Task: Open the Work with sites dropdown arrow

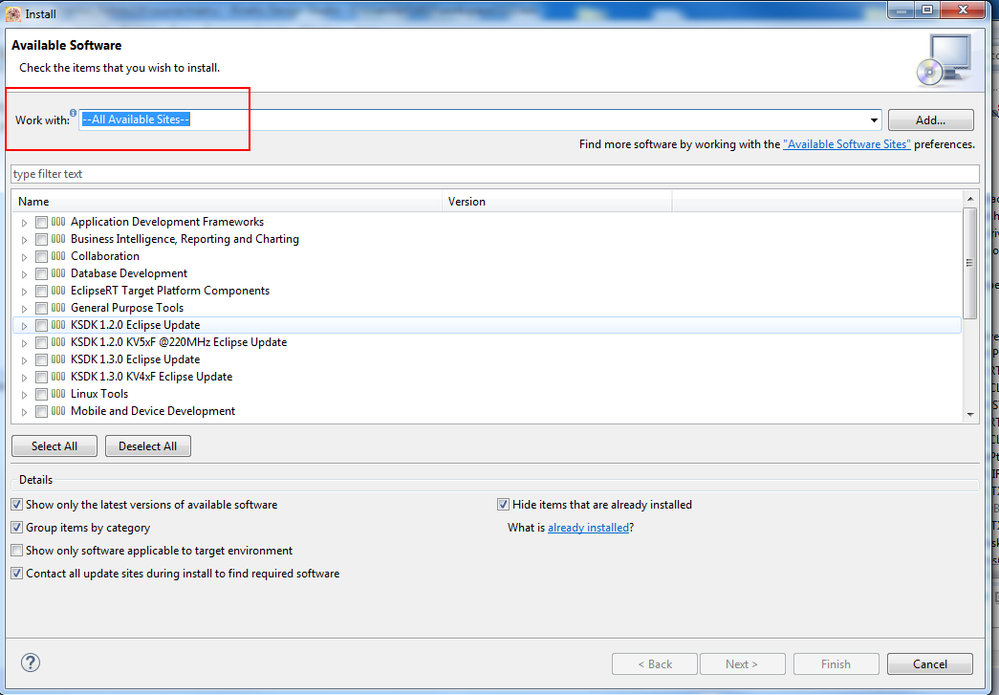Action: click(874, 120)
